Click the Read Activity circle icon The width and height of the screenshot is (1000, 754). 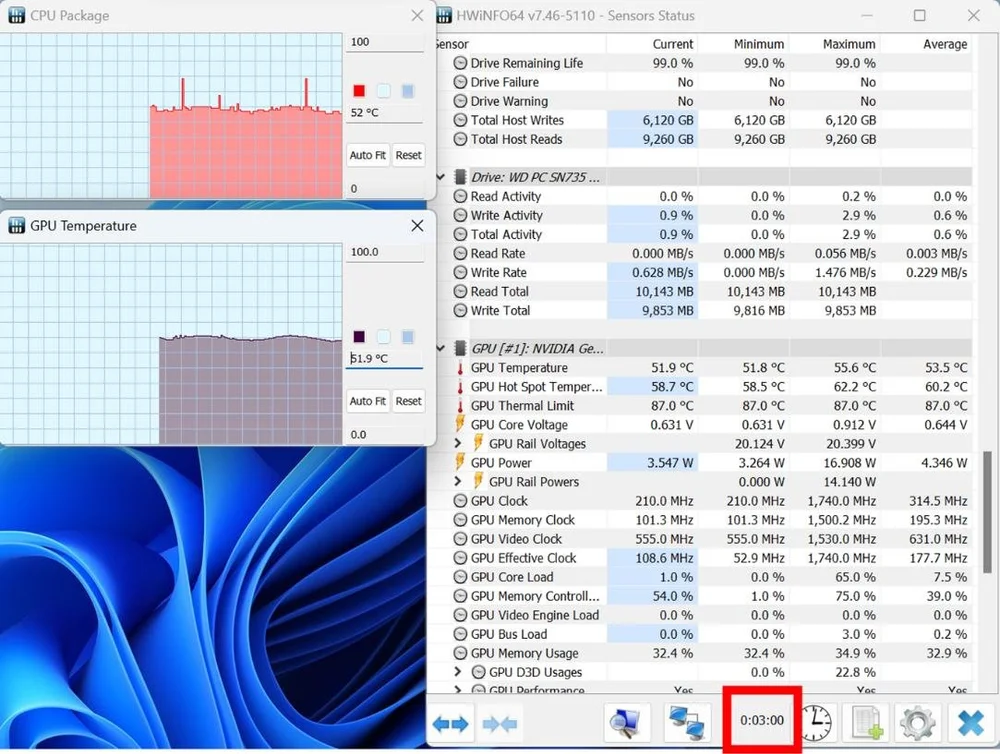click(460, 196)
